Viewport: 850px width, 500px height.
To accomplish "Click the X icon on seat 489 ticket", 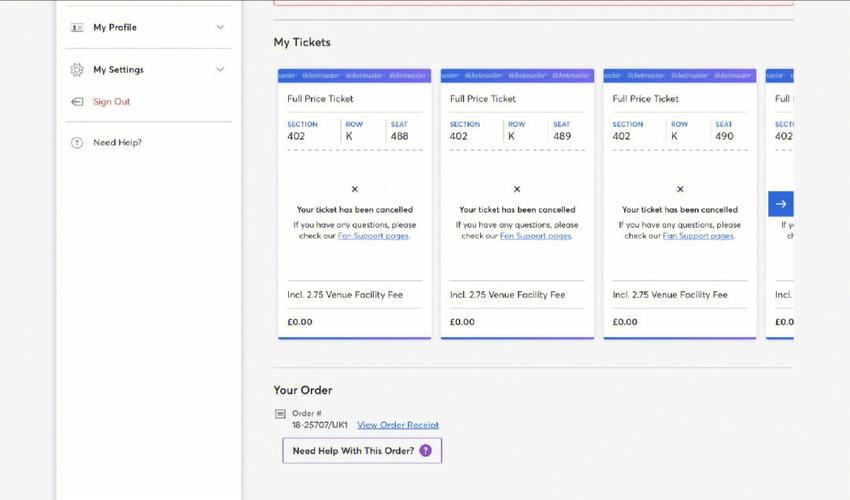I will (517, 189).
